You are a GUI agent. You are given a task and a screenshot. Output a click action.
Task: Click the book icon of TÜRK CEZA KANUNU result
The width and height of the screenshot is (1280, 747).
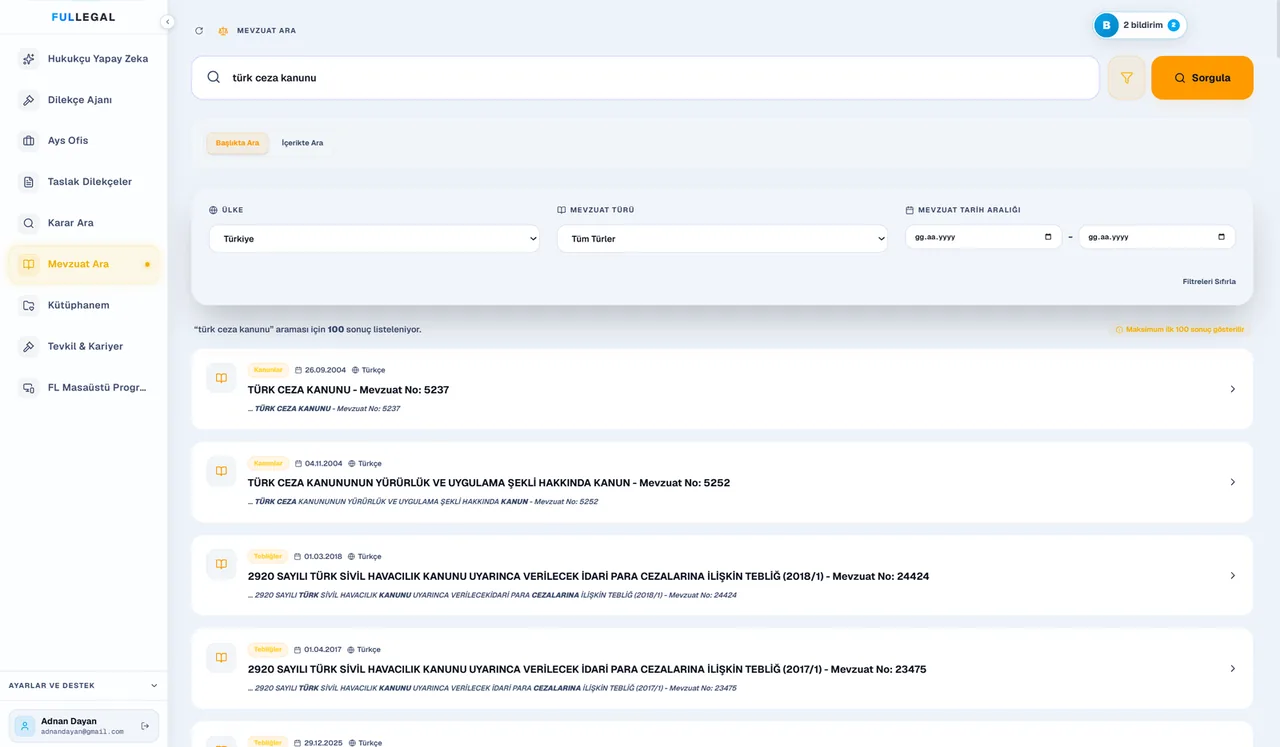(x=221, y=378)
